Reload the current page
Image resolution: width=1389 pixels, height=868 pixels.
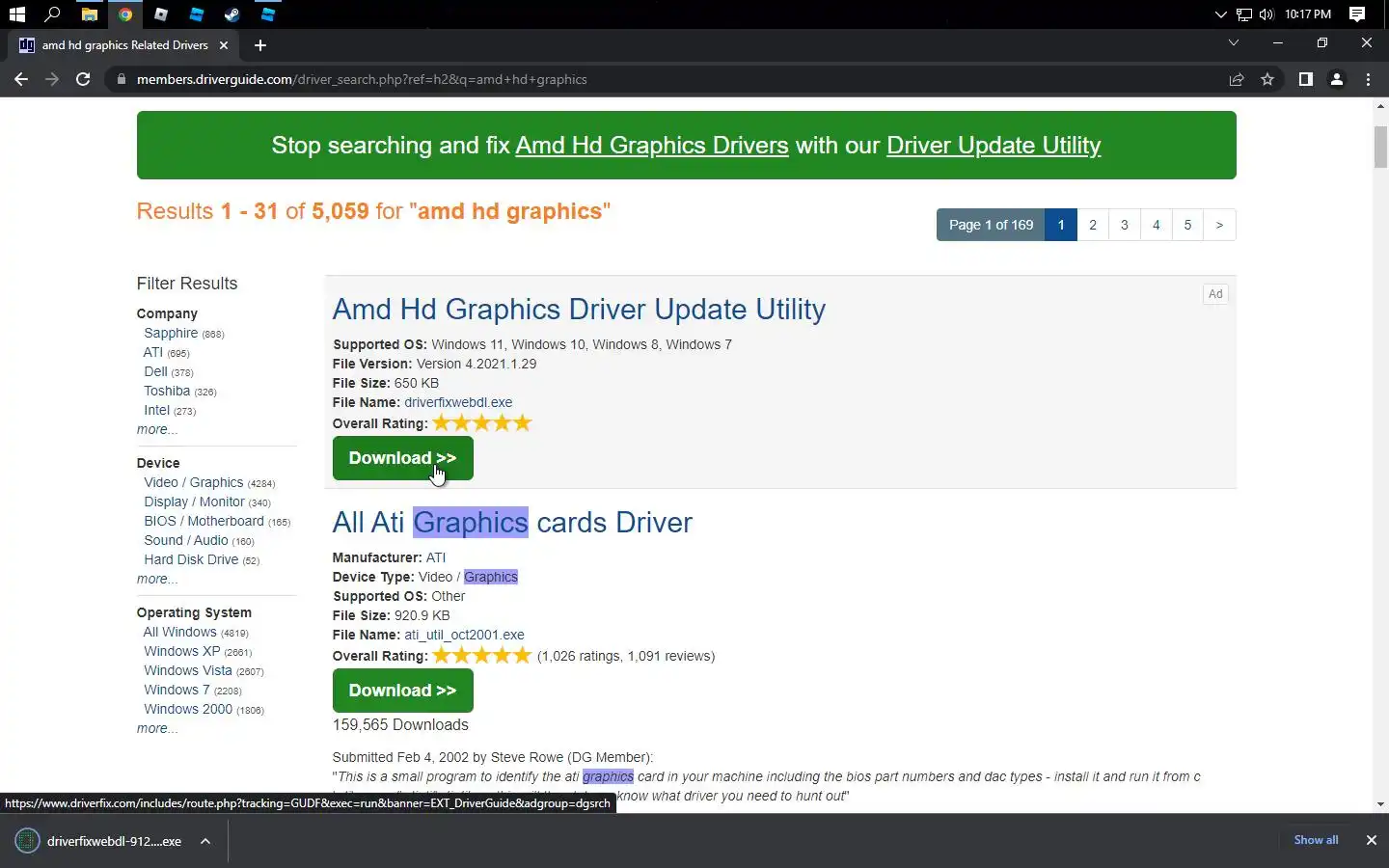pyautogui.click(x=83, y=79)
